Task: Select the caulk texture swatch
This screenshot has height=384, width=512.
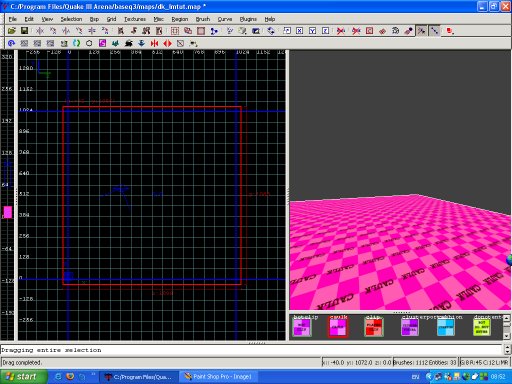Action: [338, 327]
